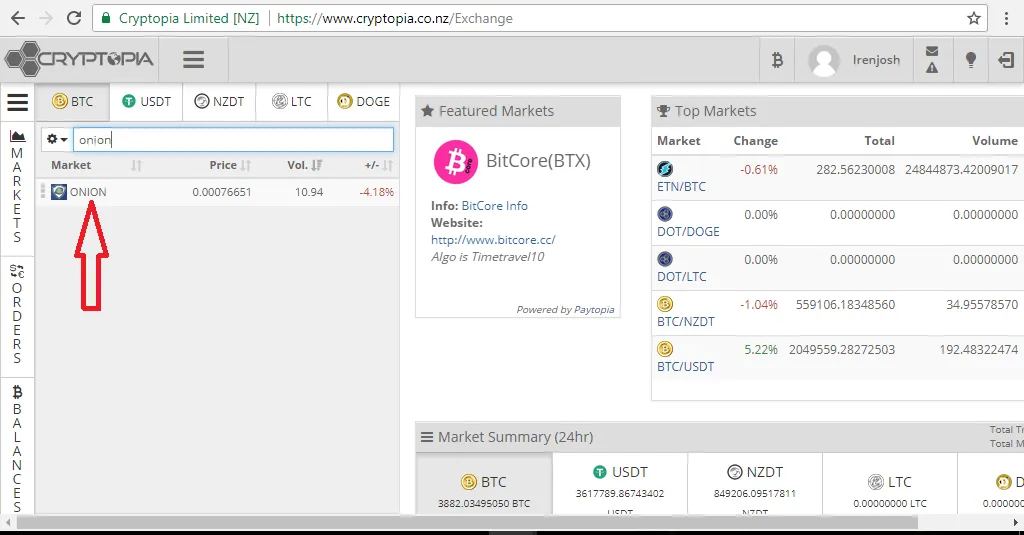Image resolution: width=1024 pixels, height=535 pixels.
Task: Click the ONION coin icon
Action: 59,192
